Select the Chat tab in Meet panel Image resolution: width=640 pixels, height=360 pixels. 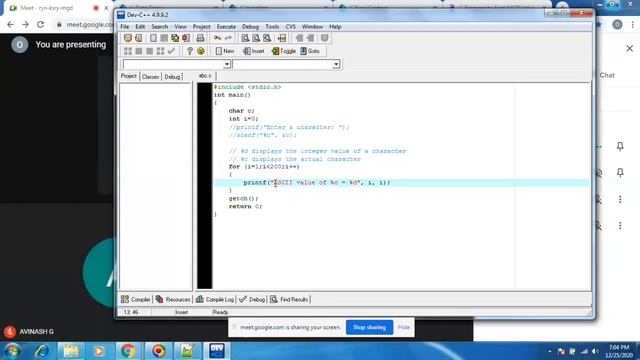coord(607,75)
